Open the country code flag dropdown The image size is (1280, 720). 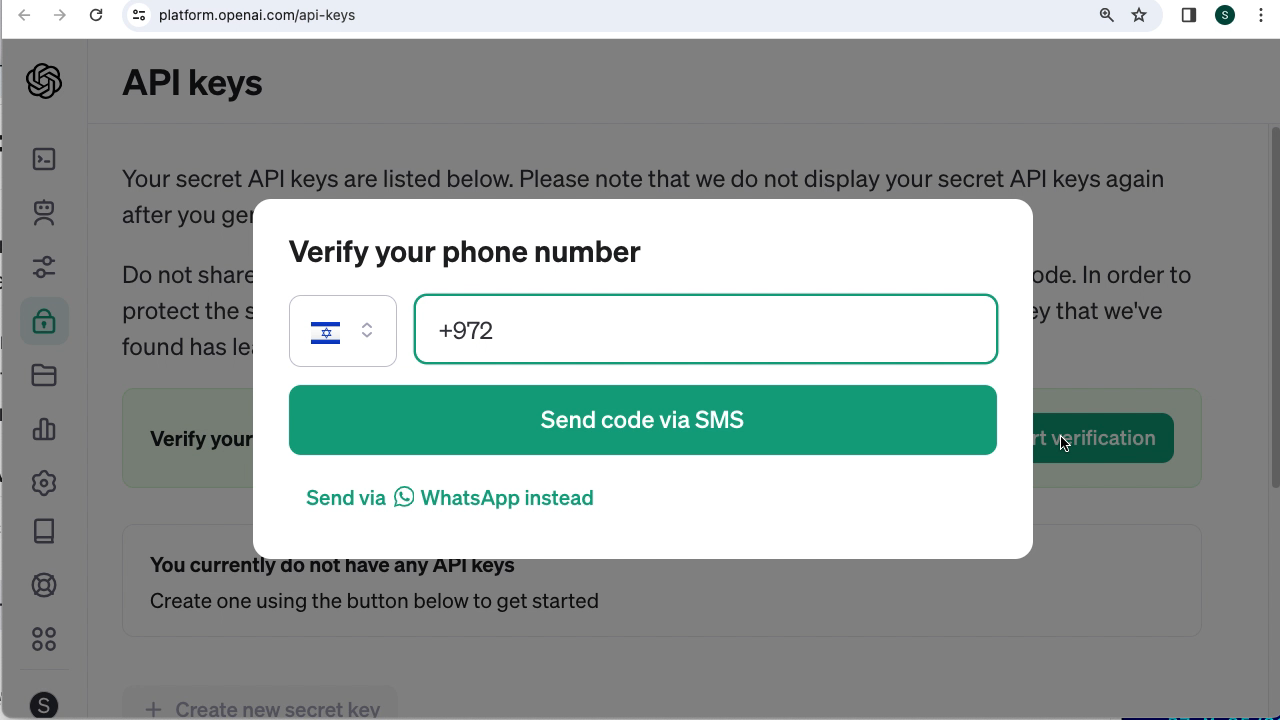(x=342, y=331)
